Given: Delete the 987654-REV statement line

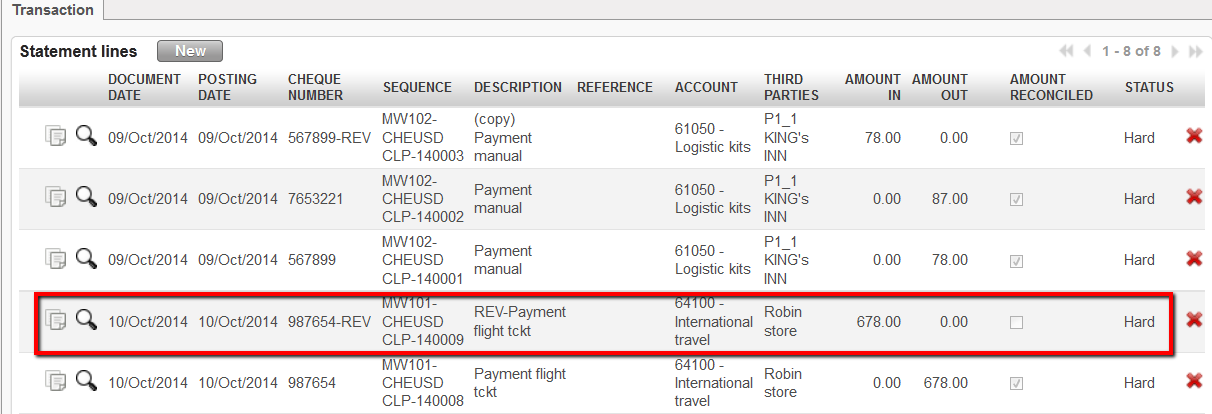Looking at the screenshot, I should [x=1193, y=320].
